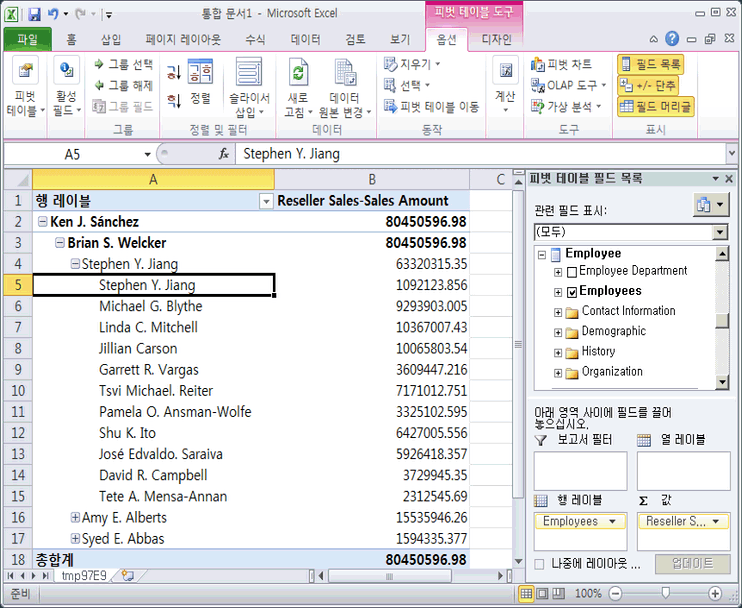
Task: Click PivotChart (피벗 차트)
Action: pos(561,64)
